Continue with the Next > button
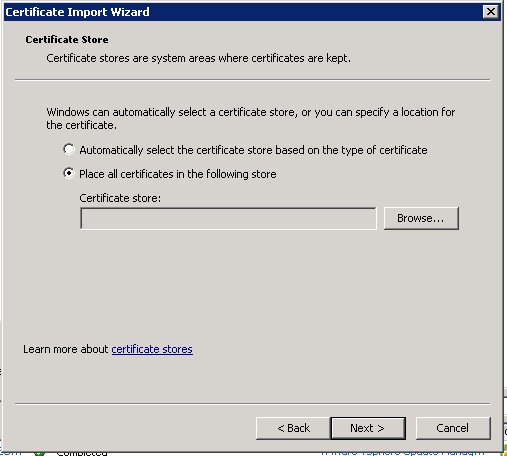Viewport: 507px width, 456px height. (x=368, y=428)
